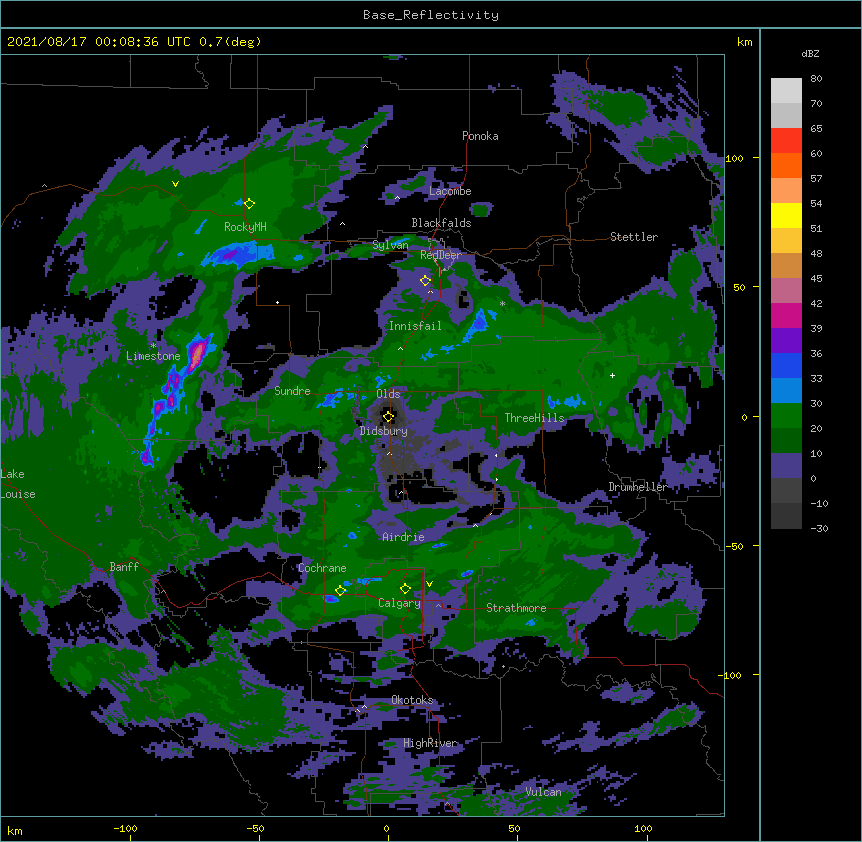Pick the blue 33-36 dBZ legend swatch
This screenshot has width=862, height=842.
coord(786,365)
